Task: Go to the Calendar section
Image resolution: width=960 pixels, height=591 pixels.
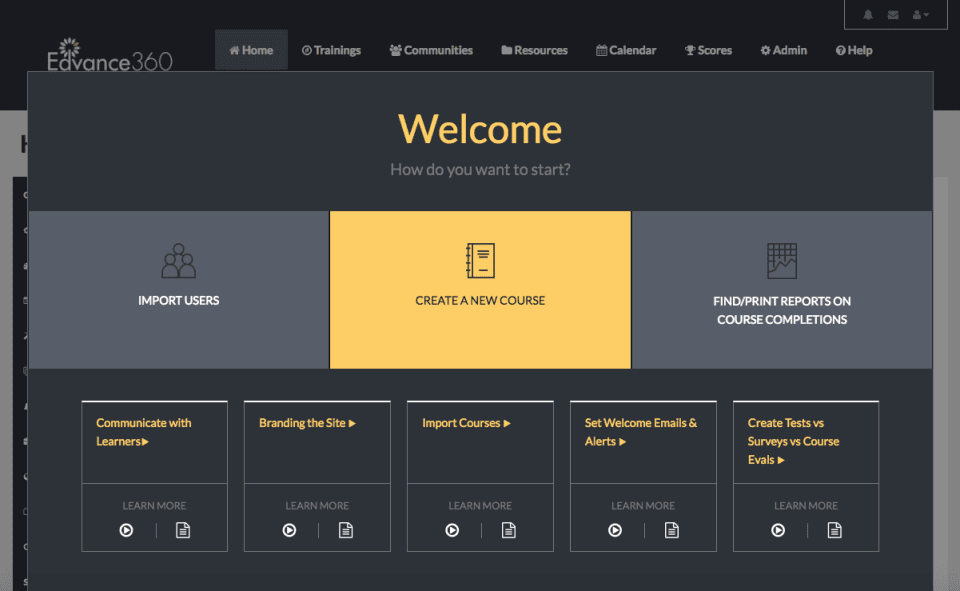Action: point(626,49)
